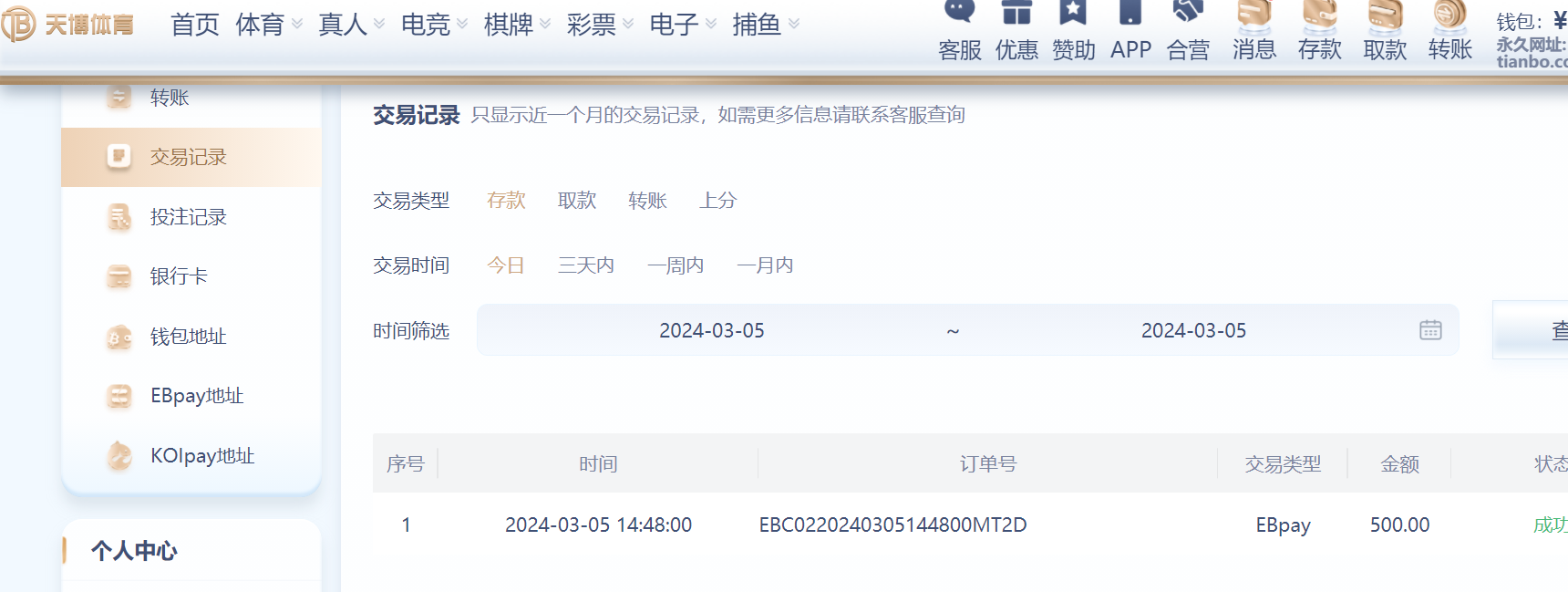Open 电竞 esports menu
This screenshot has height=592, width=1568.
(x=426, y=25)
